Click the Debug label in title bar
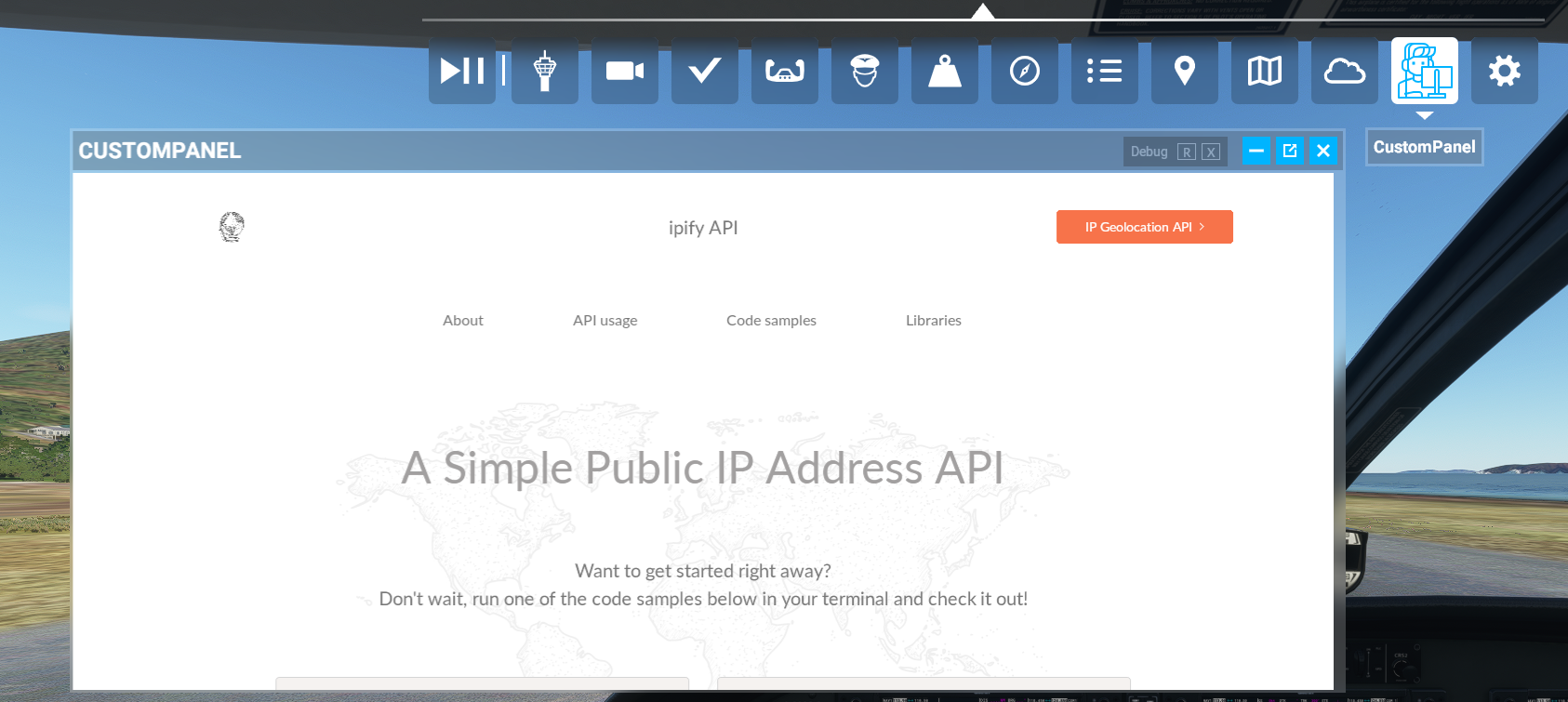 pyautogui.click(x=1149, y=152)
